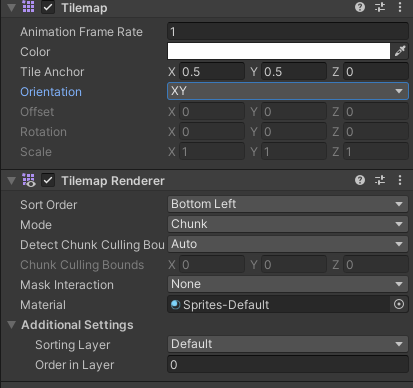
Task: Click the Order in Layer field
Action: 288,364
